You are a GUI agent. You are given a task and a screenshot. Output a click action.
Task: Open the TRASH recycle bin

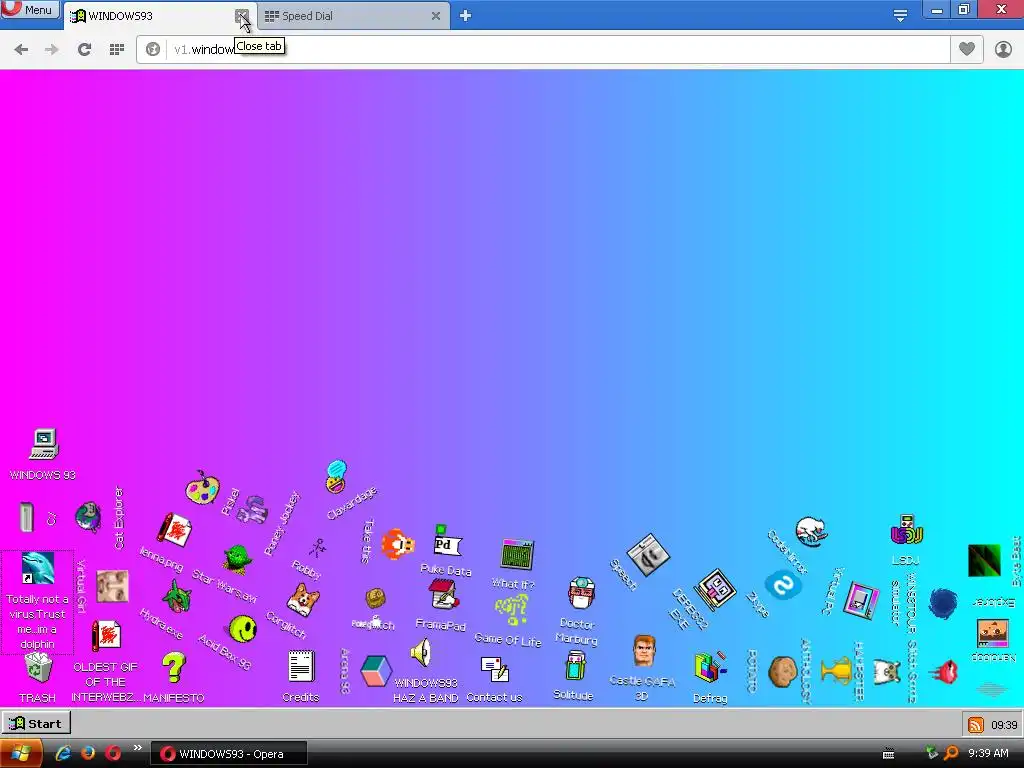(x=38, y=667)
